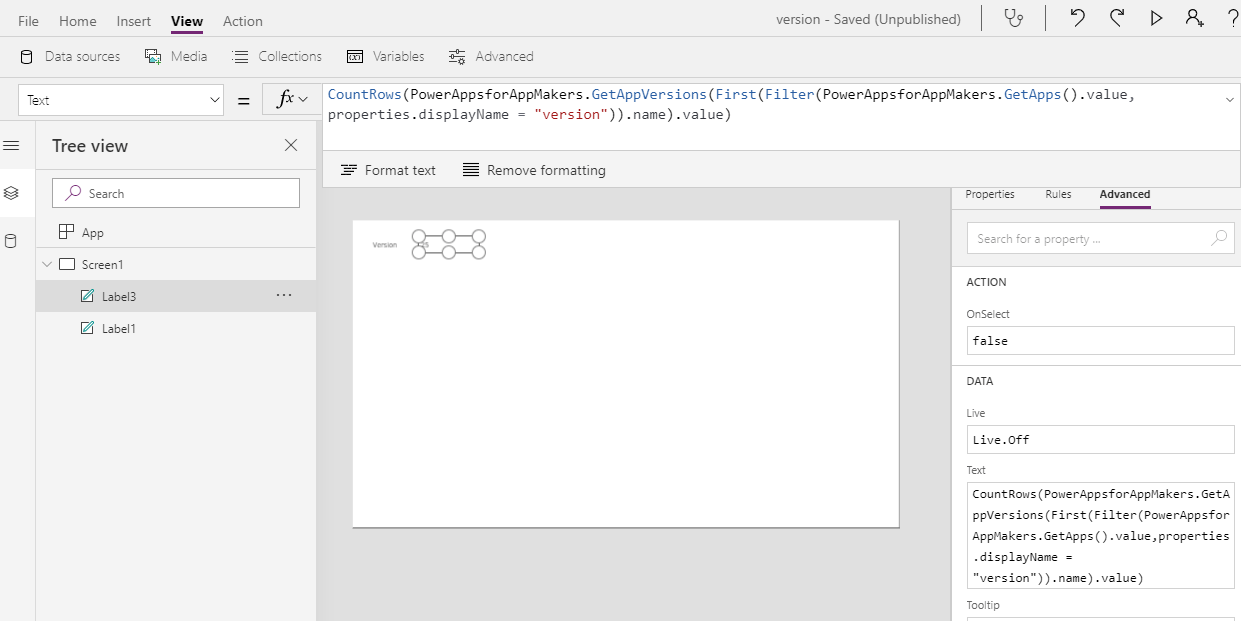Close the Tree view panel
The width and height of the screenshot is (1241, 621).
291,145
